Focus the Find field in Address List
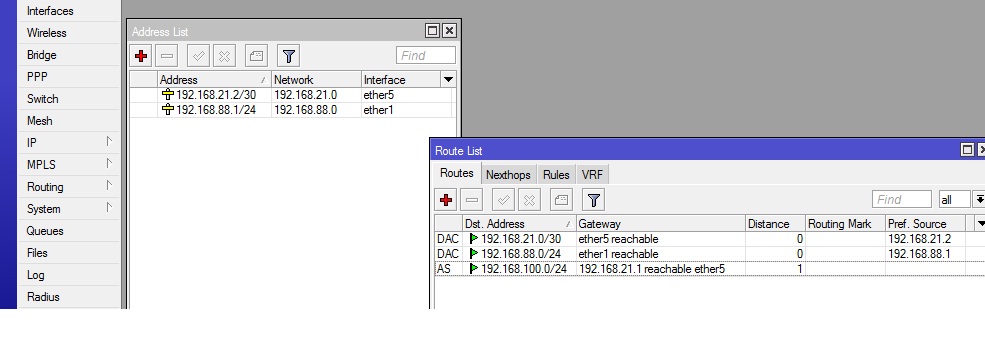The width and height of the screenshot is (985, 360). pyautogui.click(x=426, y=55)
